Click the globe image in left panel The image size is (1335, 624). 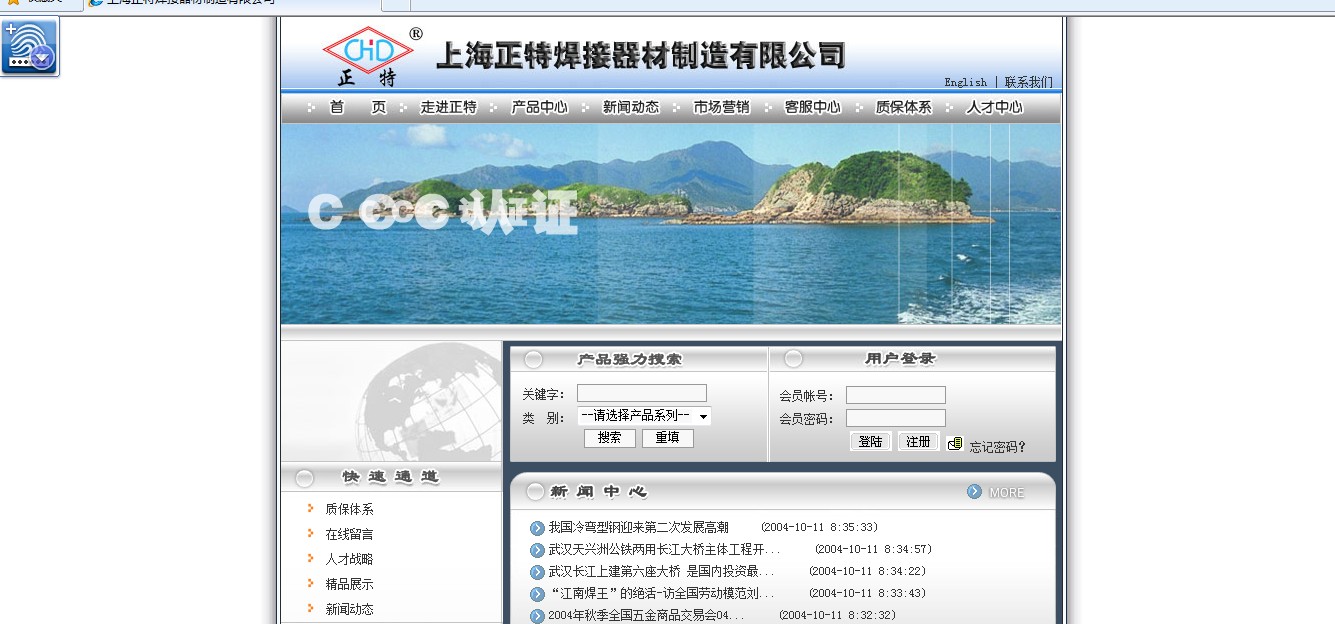[x=391, y=401]
